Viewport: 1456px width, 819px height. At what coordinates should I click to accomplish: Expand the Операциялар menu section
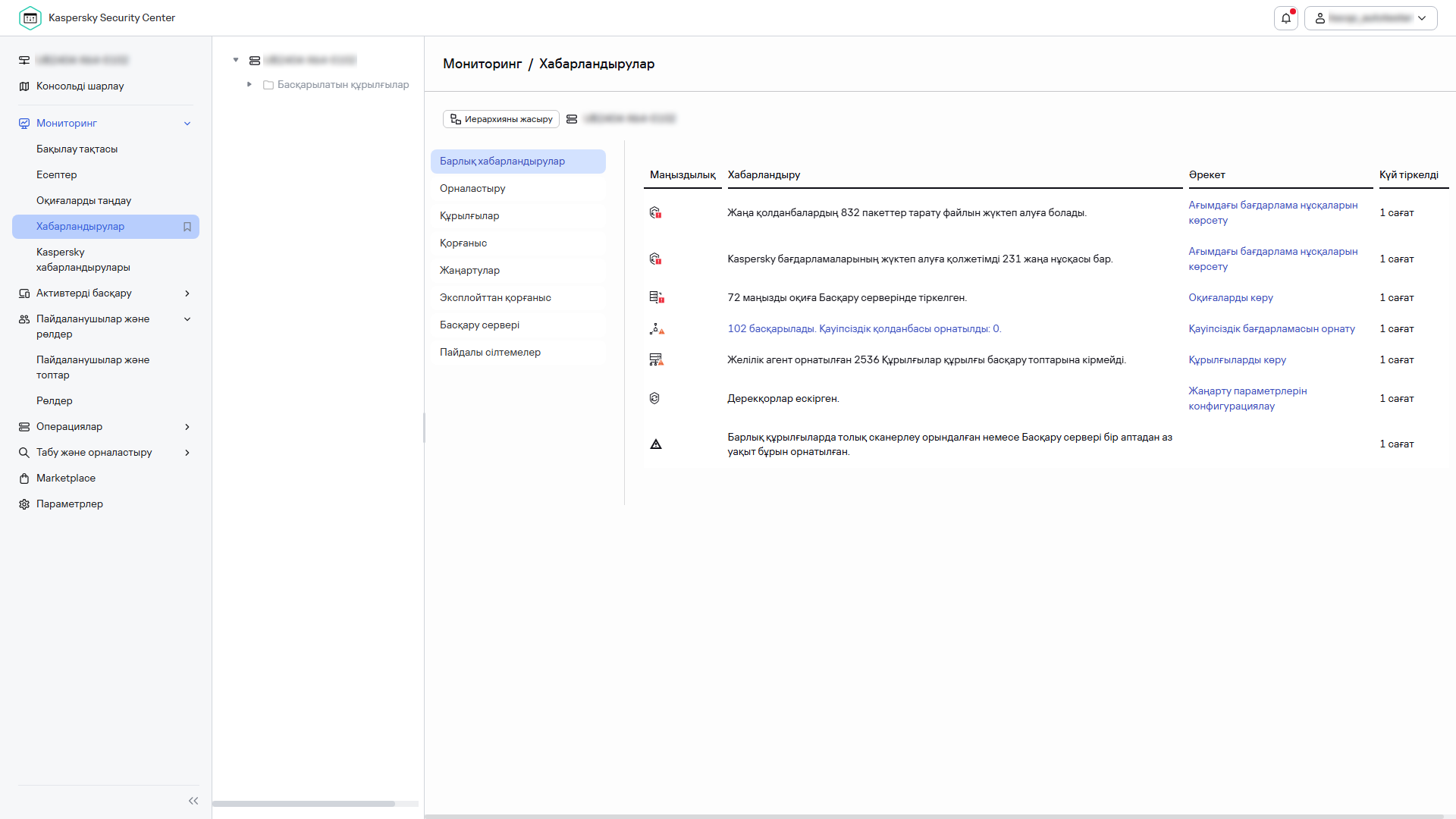pyautogui.click(x=187, y=427)
